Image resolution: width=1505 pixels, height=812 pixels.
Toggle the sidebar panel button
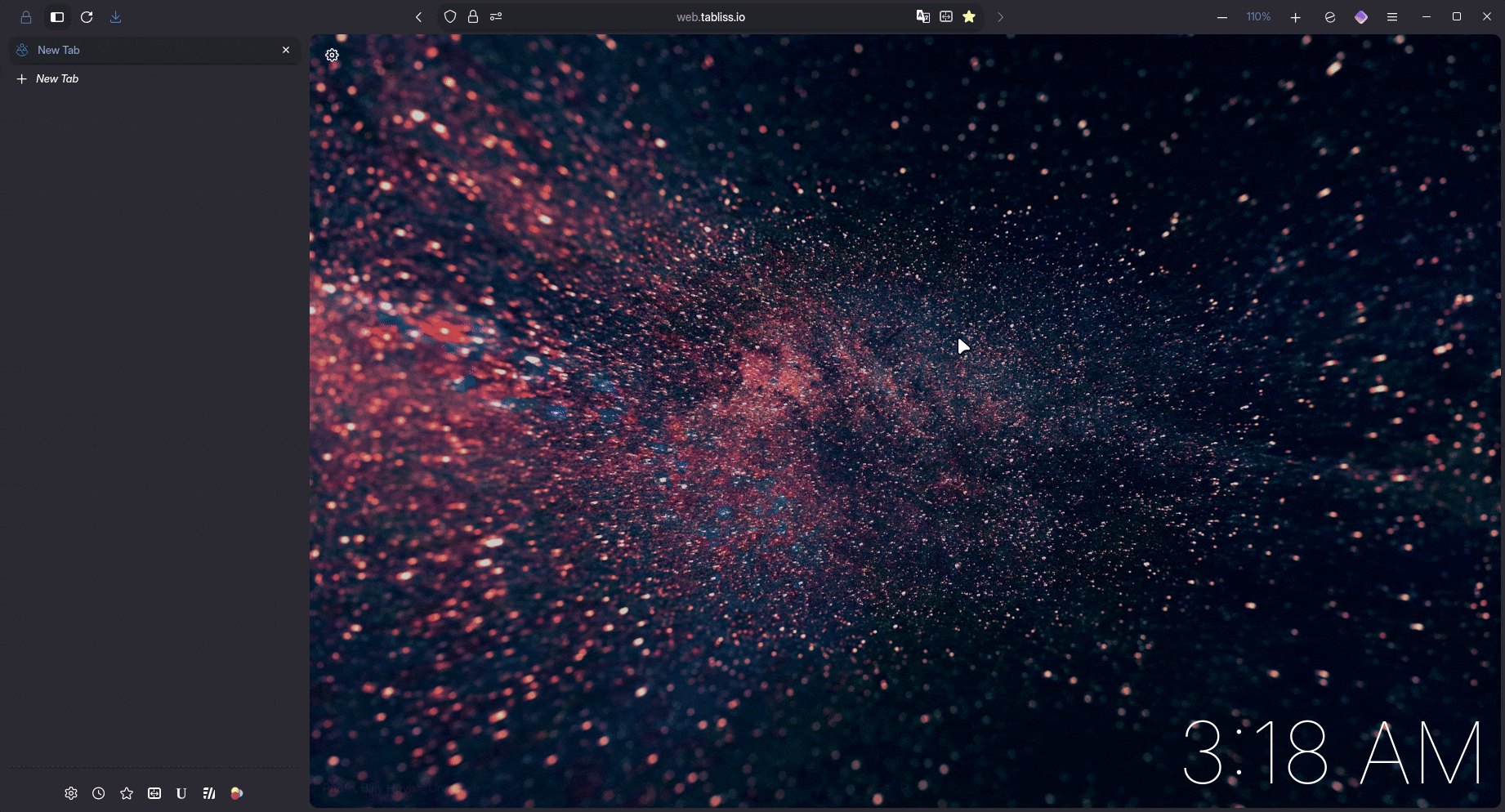coord(56,17)
